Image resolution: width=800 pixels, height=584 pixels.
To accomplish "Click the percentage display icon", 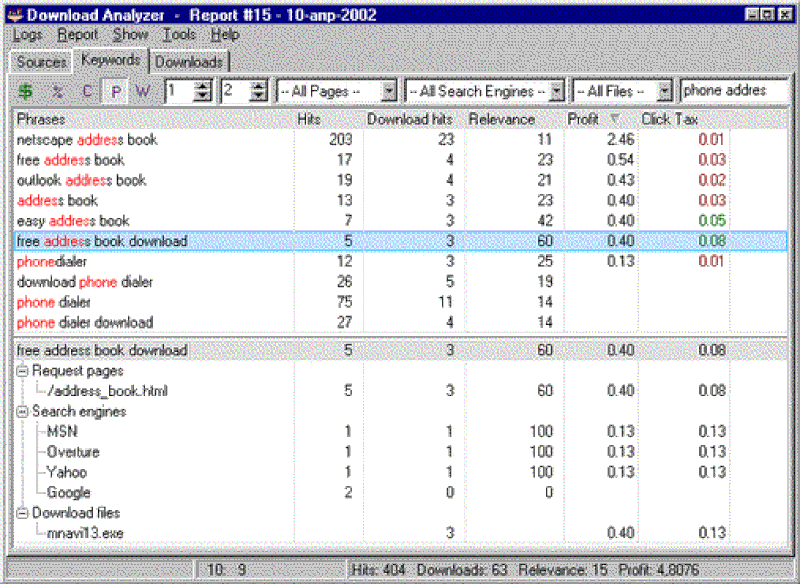I will click(57, 92).
